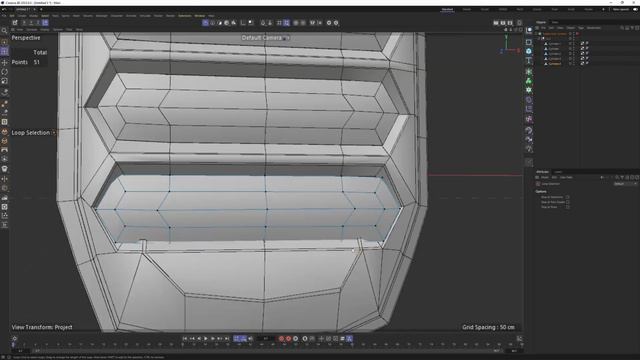Screen dimensions: 640x360
Task: Collapse the top orange object in Object Manager
Action: (536, 34)
